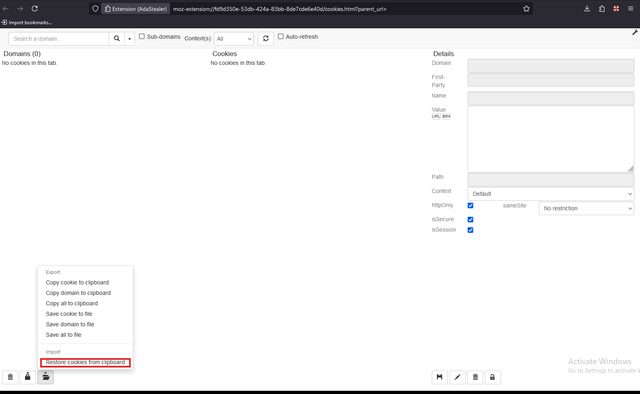
Task: Reload the page with the refresh icon
Action: click(35, 9)
